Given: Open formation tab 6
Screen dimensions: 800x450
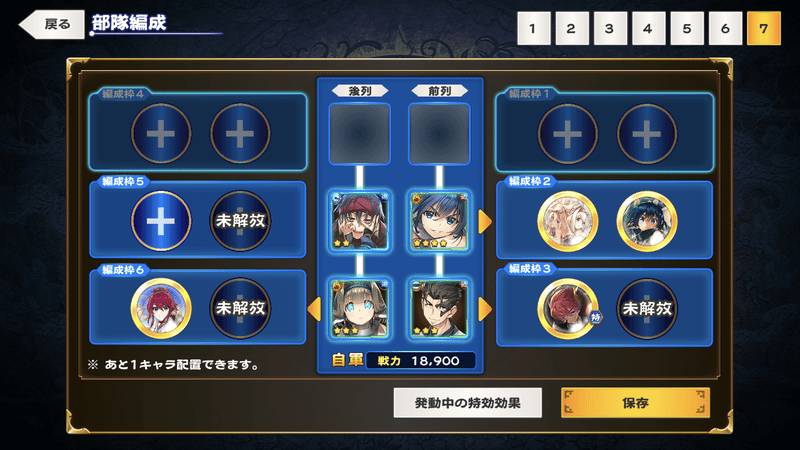Looking at the screenshot, I should (725, 29).
